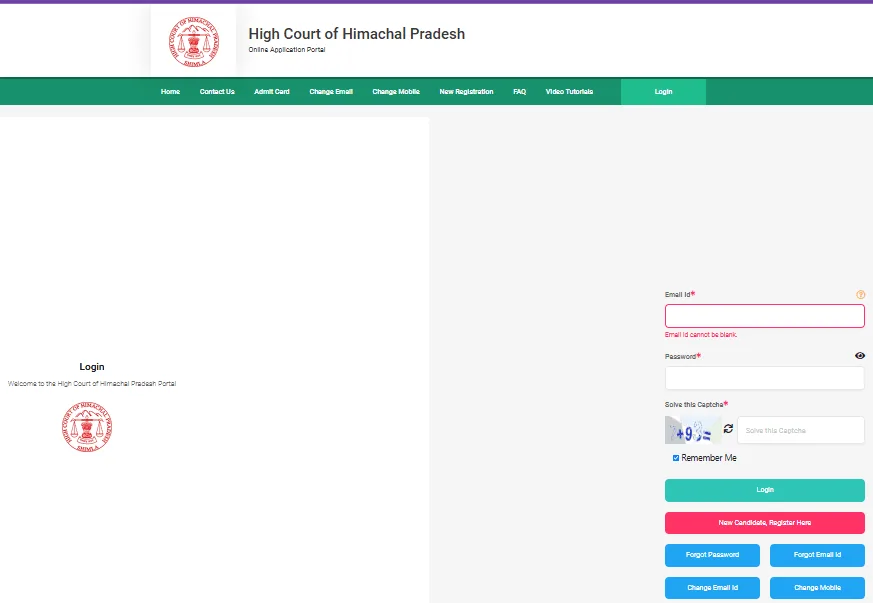Click the 'Email Id cannot be blank.' error text
Screen dimensions: 873x603
[x=700, y=335]
